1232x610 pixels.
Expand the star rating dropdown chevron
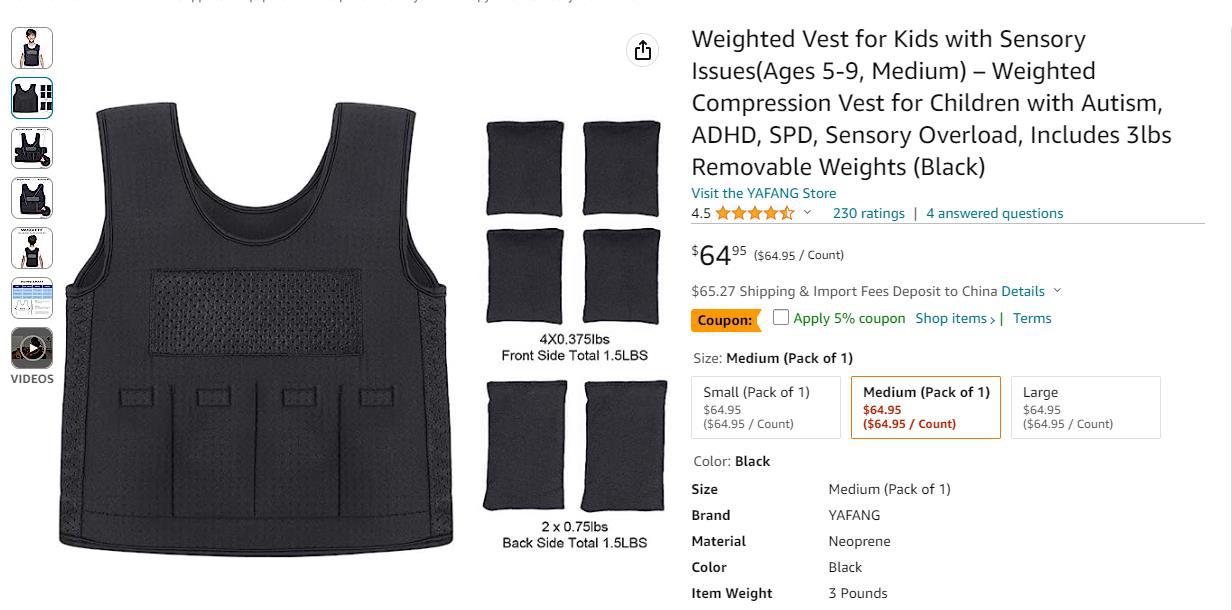(x=807, y=213)
